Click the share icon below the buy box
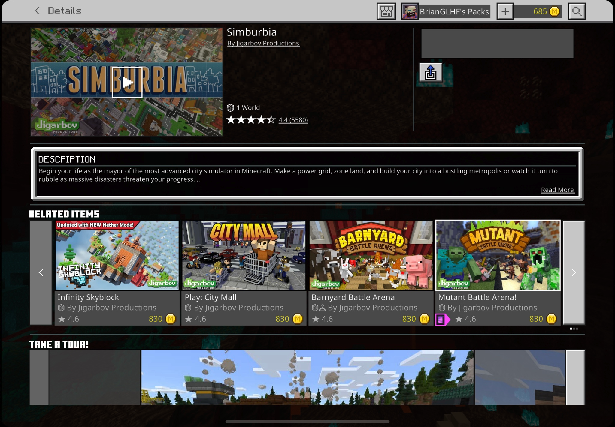Screen dimensions: 615x427 click(430, 72)
